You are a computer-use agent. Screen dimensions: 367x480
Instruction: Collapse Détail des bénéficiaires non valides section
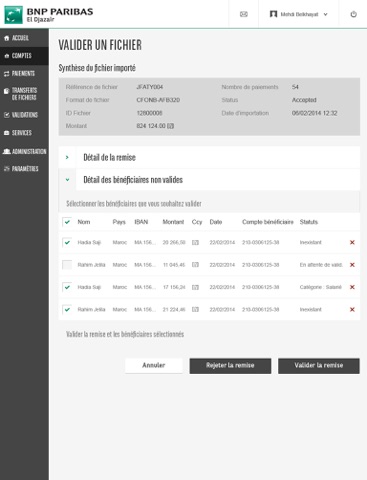[67, 180]
